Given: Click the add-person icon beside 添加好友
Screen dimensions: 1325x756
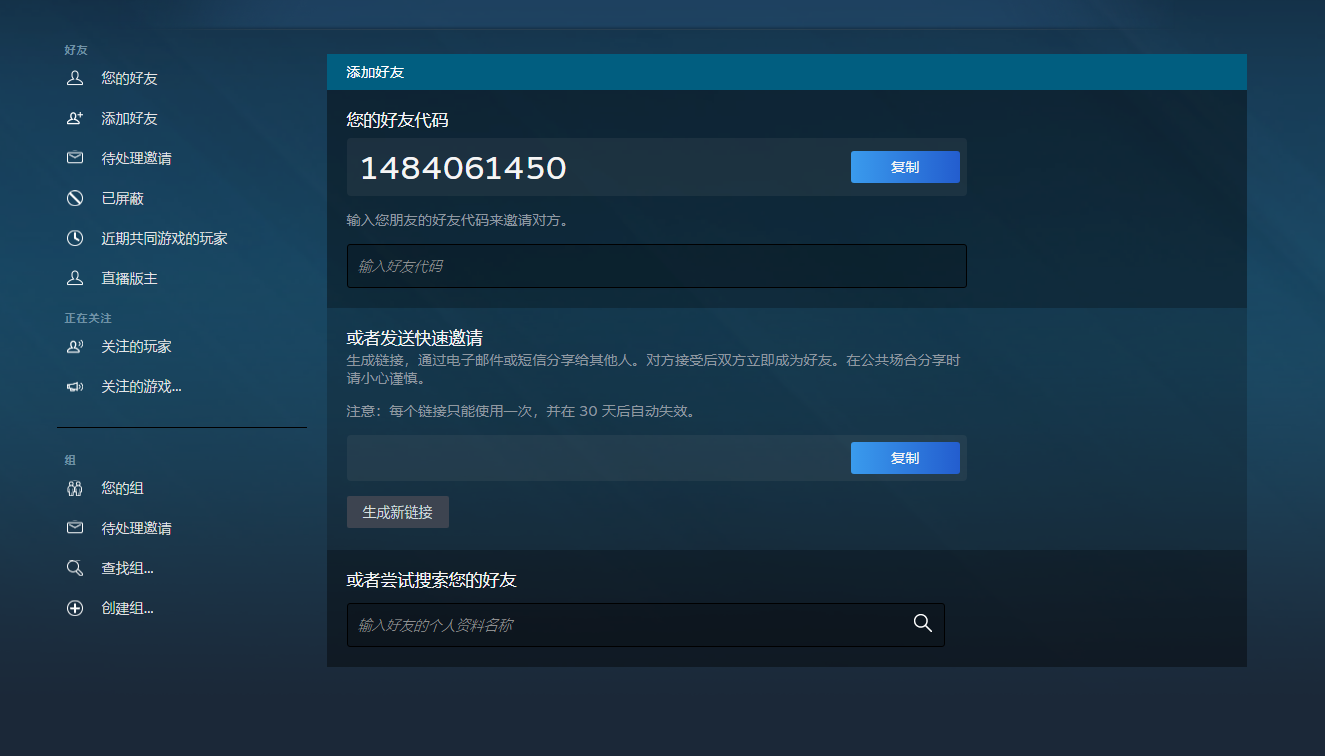Looking at the screenshot, I should click(x=75, y=118).
